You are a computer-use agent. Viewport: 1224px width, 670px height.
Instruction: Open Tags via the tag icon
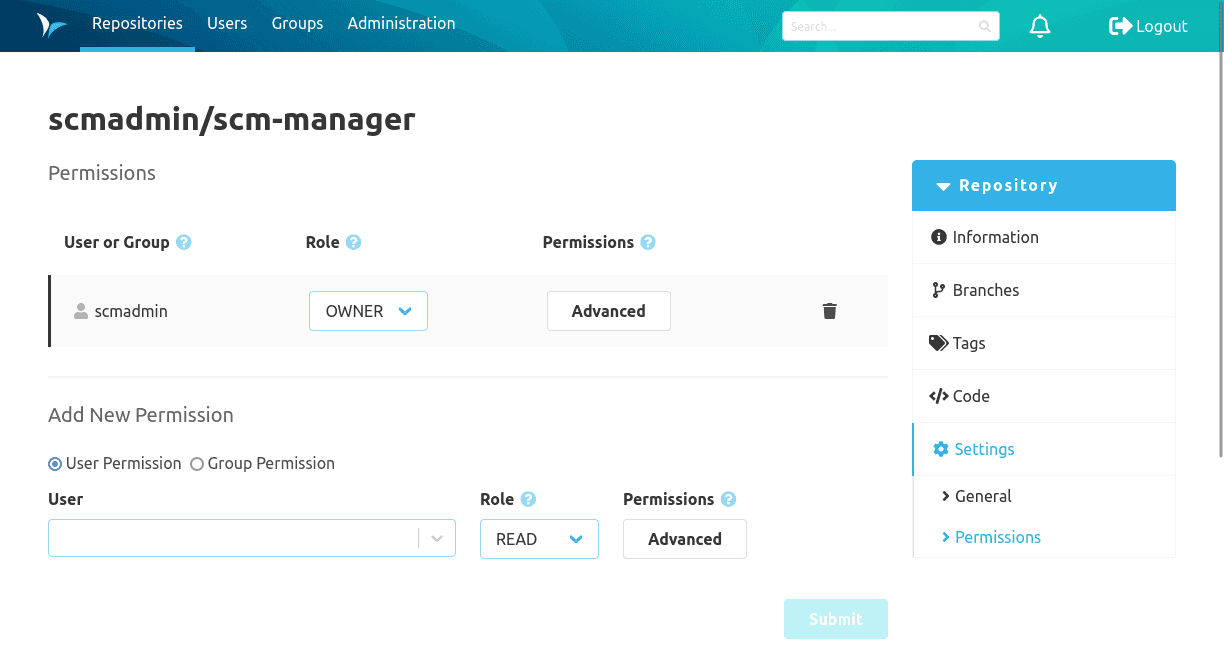click(x=938, y=343)
